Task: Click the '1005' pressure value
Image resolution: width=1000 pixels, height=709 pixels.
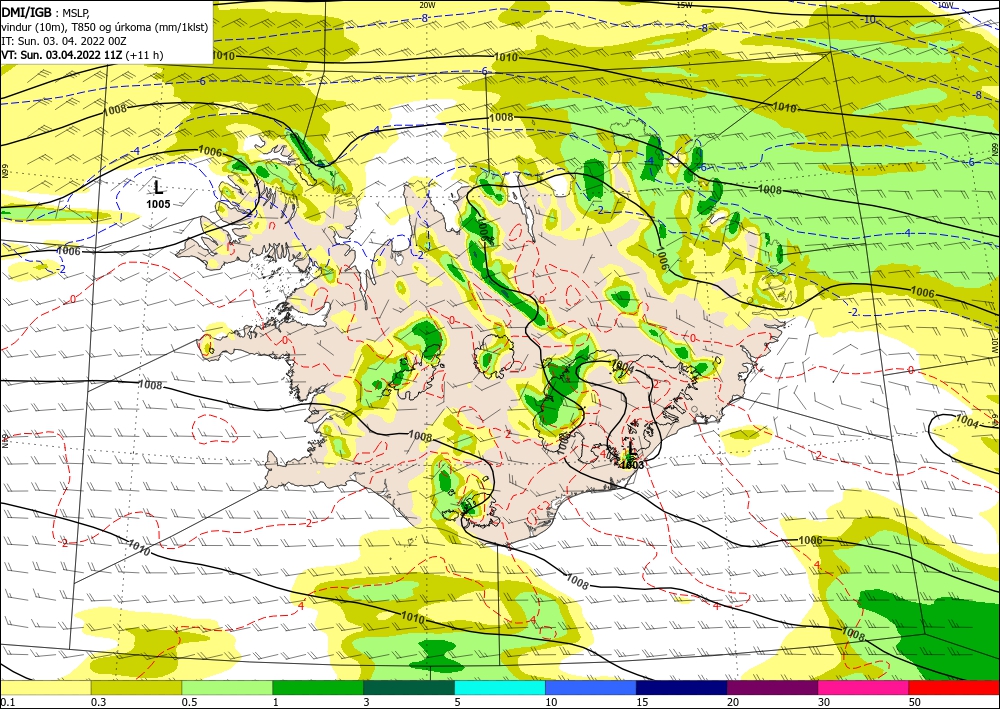Action: coord(158,204)
